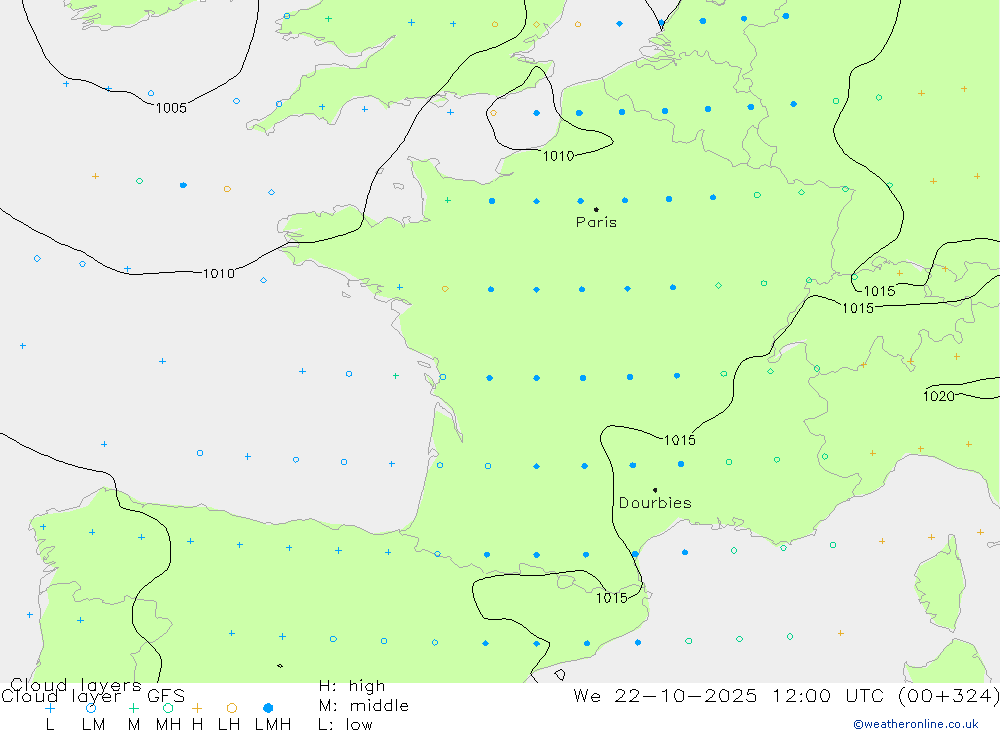Click the 'L: low' legend text
Image resolution: width=1000 pixels, height=733 pixels.
click(345, 725)
